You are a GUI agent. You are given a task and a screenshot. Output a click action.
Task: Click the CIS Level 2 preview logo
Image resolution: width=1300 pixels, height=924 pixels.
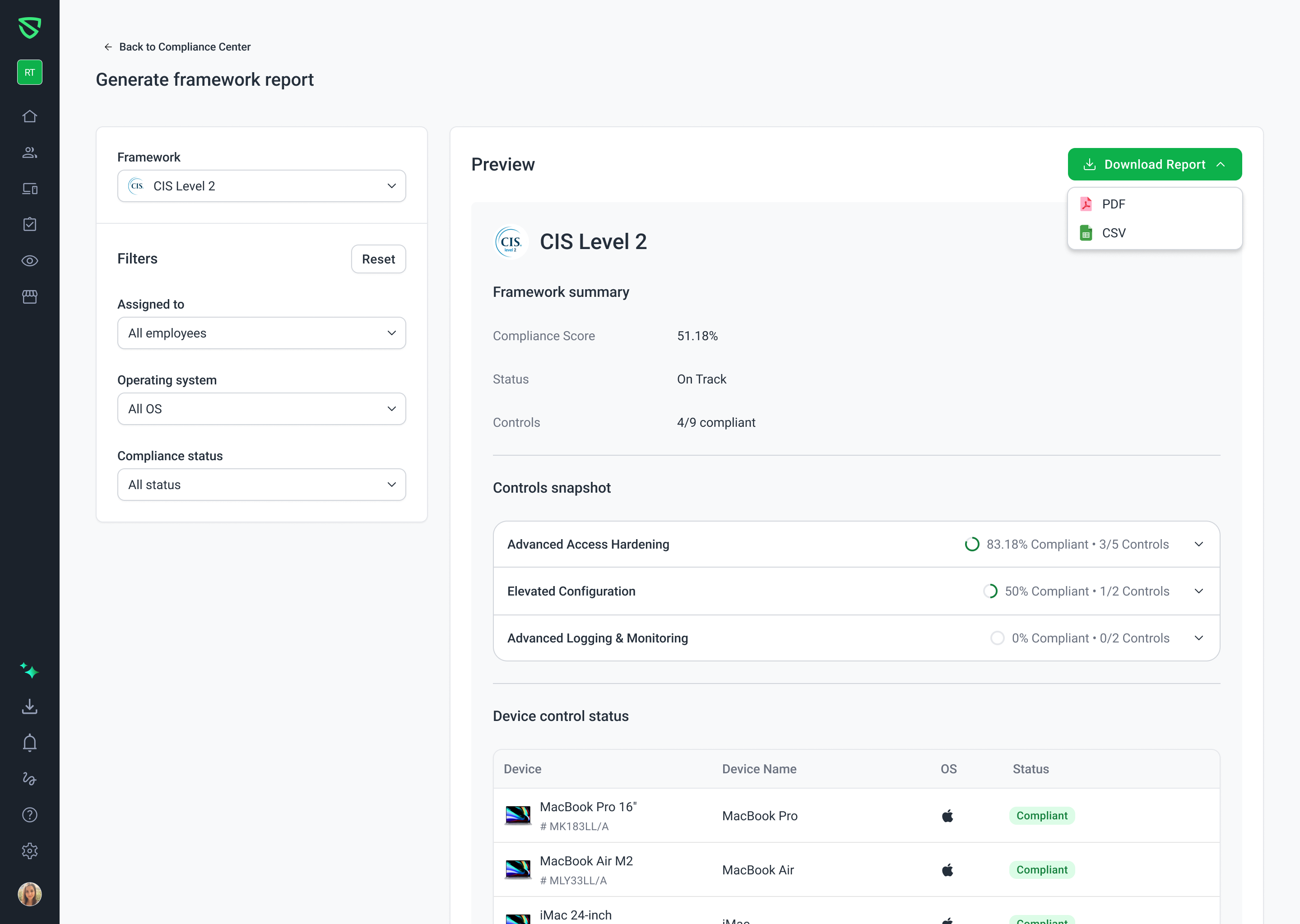coord(511,242)
